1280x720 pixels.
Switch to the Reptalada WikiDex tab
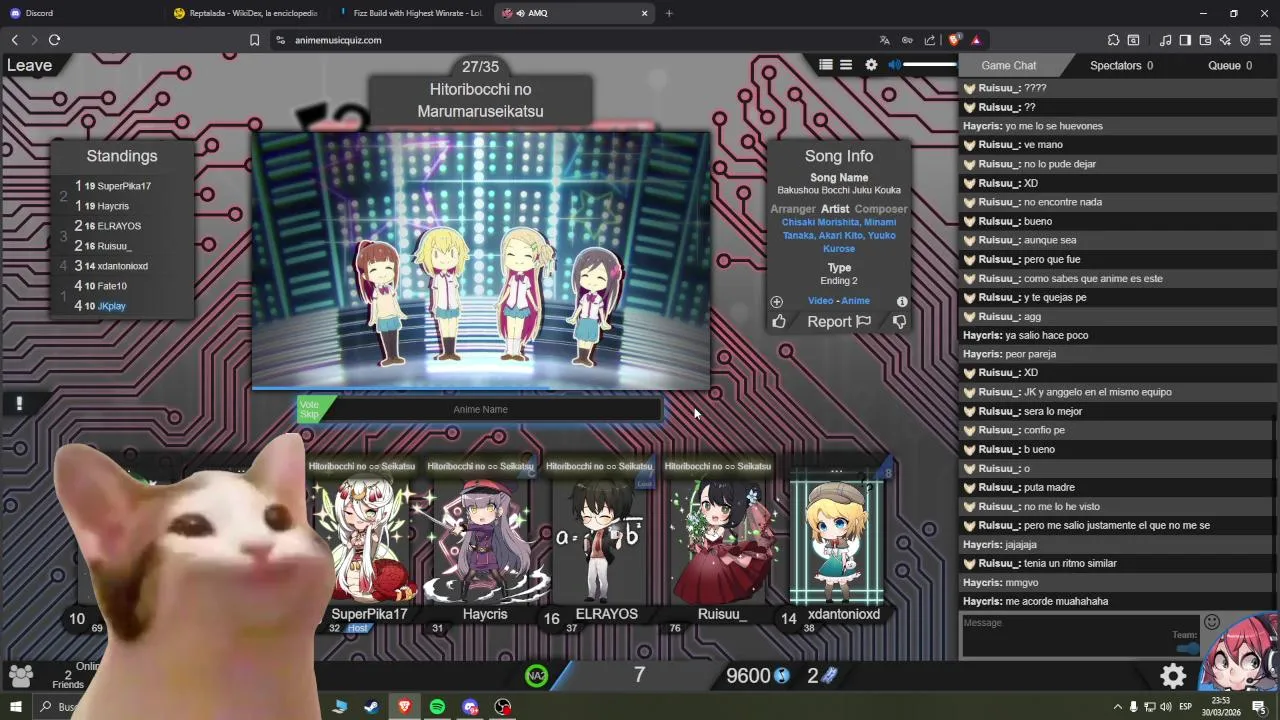coord(245,13)
